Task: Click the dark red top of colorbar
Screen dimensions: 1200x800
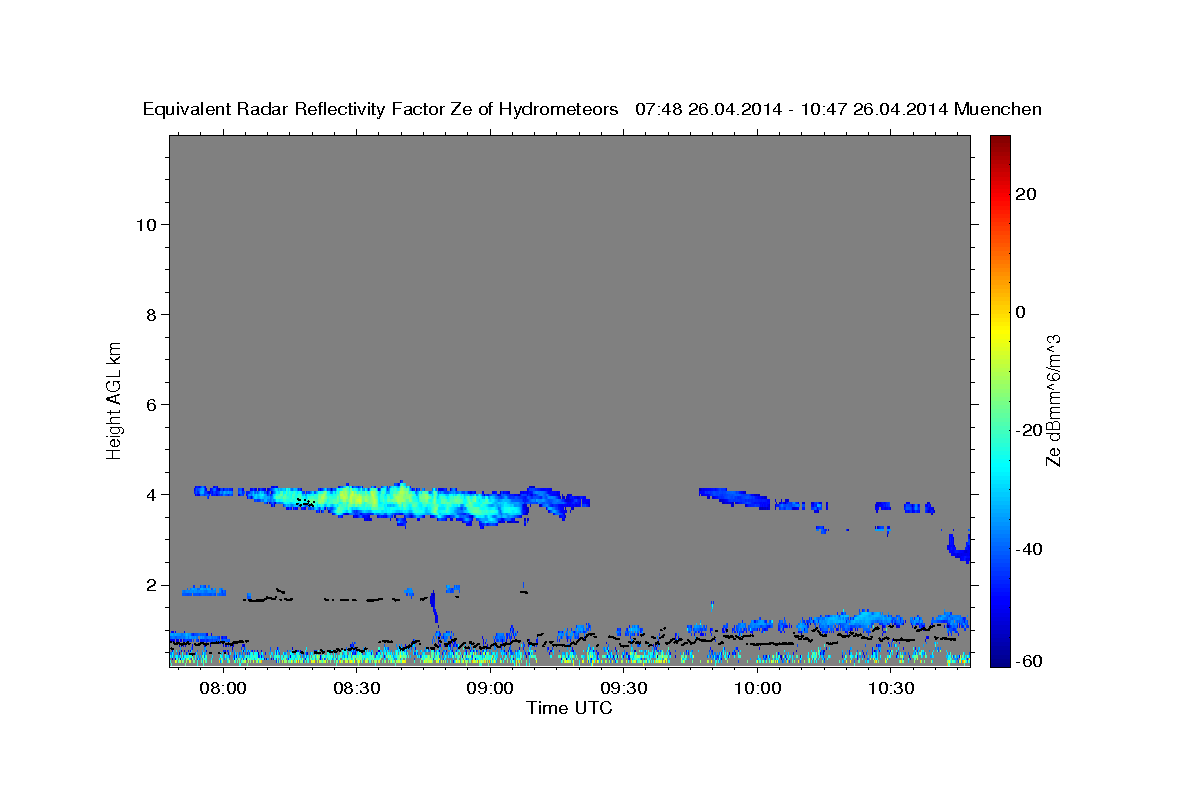Action: tap(1000, 142)
